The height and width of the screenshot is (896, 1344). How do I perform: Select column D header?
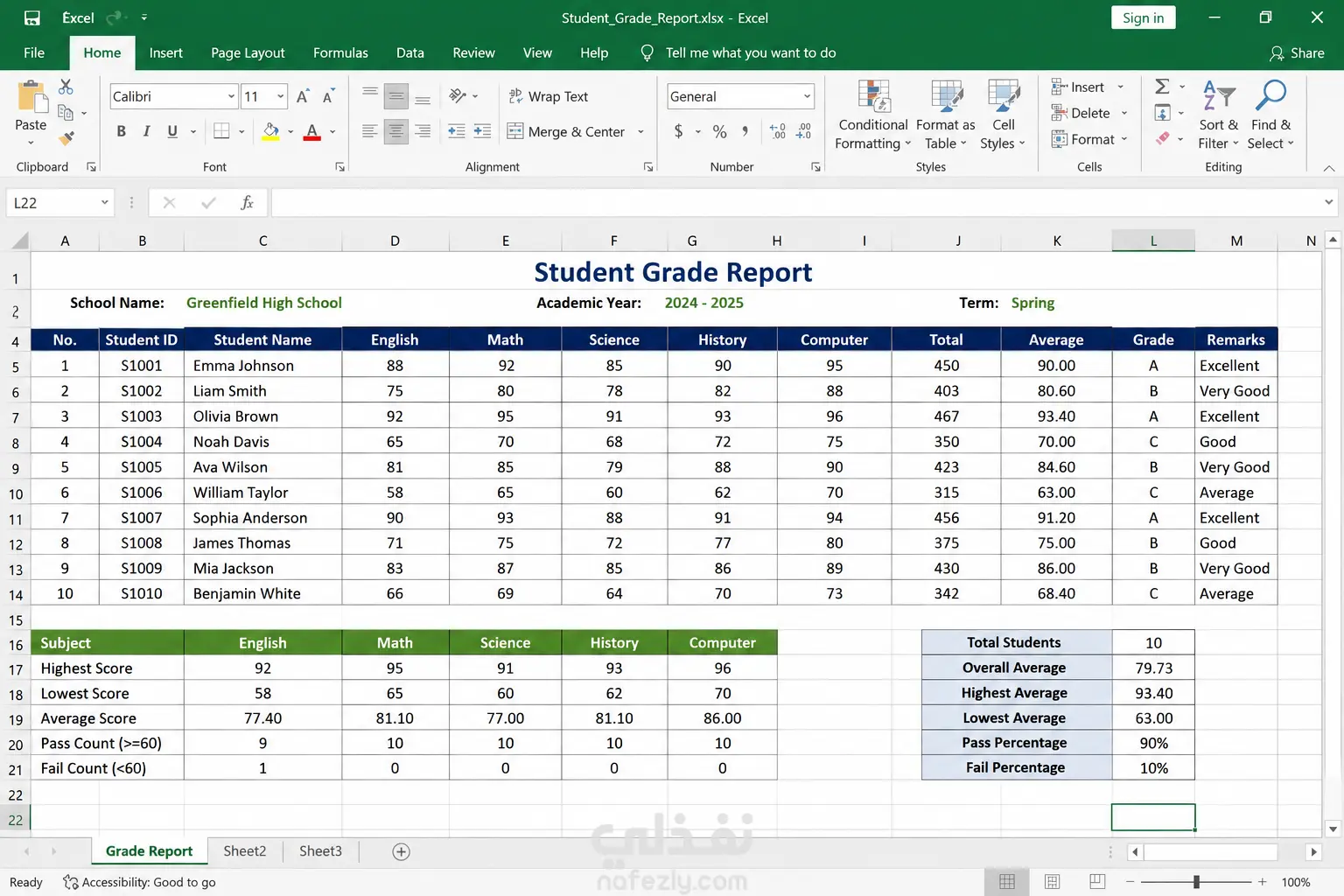(395, 241)
